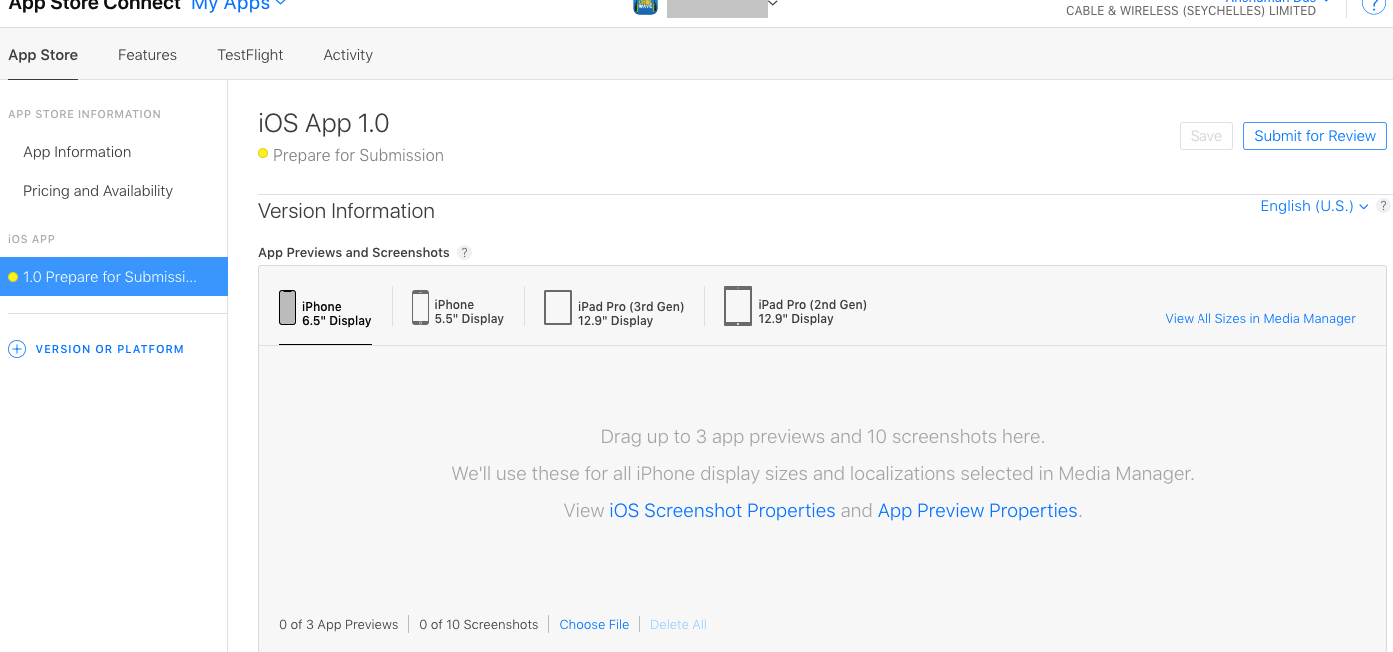Screen dimensions: 1393x652
Task: Click the Save button
Action: [1206, 136]
